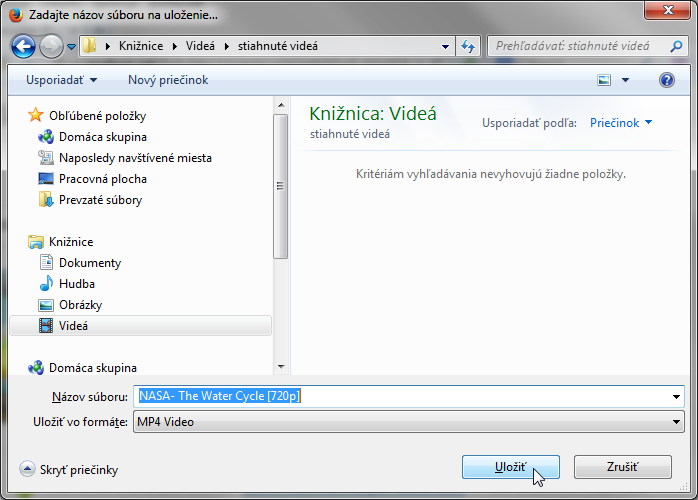The image size is (698, 500).
Task: Click the Knižnice libraries icon
Action: tap(36, 242)
